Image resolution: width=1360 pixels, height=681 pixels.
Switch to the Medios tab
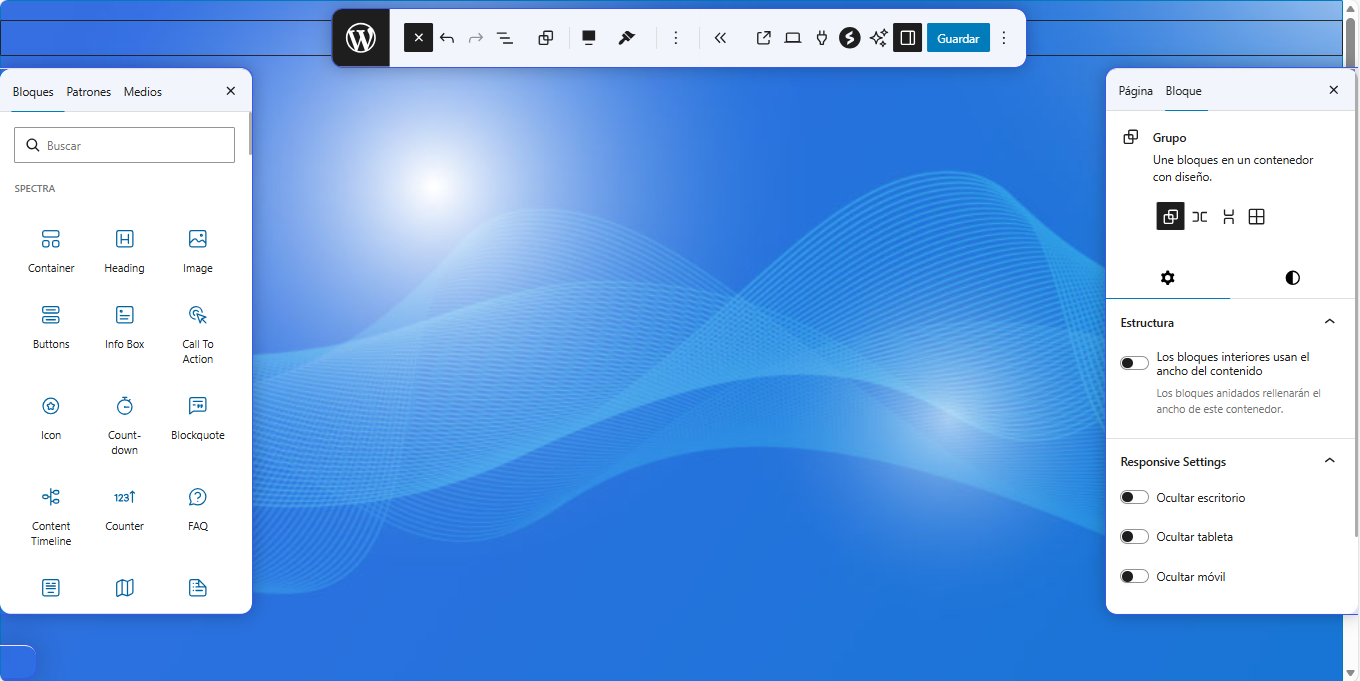pyautogui.click(x=143, y=92)
